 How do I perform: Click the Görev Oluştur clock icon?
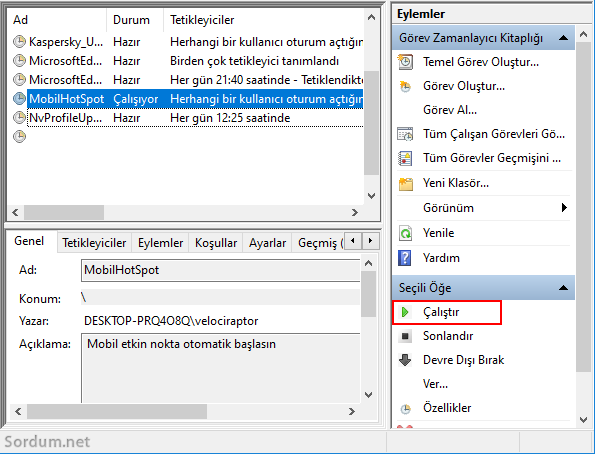(405, 87)
